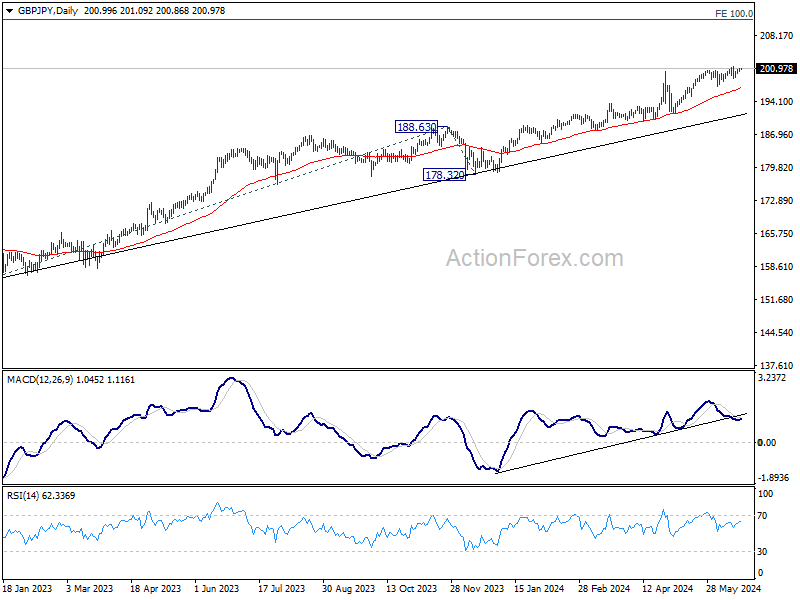Select the 13 Oct 2023 date label
Image resolution: width=800 pixels, height=600 pixels.
pos(412,588)
